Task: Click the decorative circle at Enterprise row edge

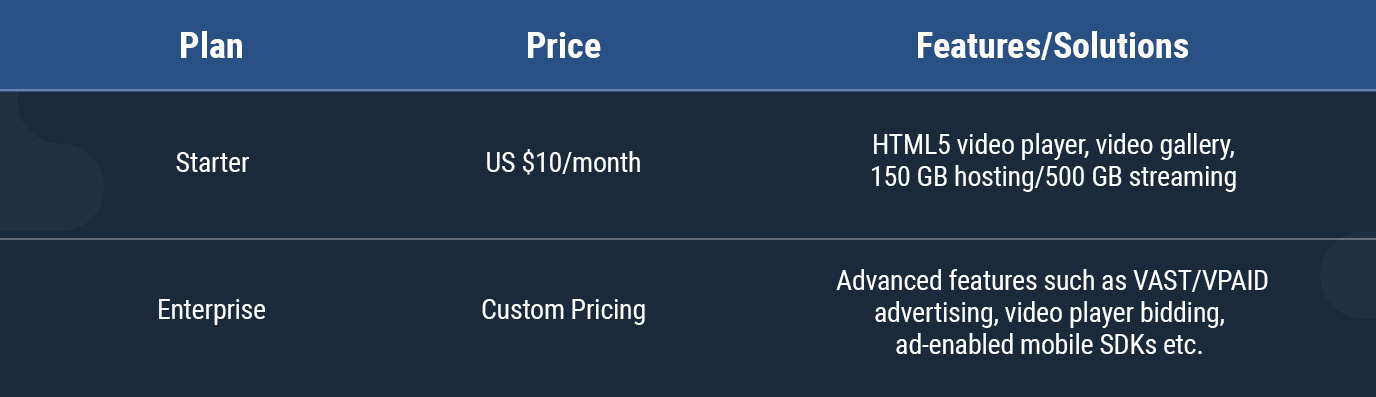Action: [x=1349, y=275]
